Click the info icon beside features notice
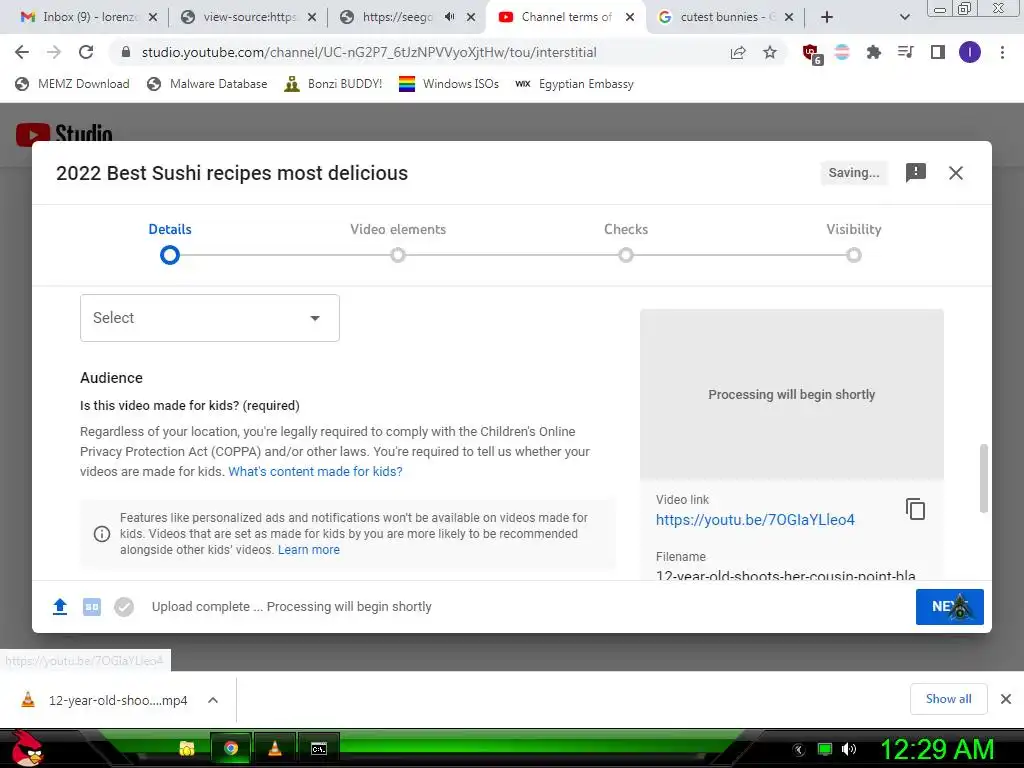Viewport: 1024px width, 768px height. tap(102, 534)
